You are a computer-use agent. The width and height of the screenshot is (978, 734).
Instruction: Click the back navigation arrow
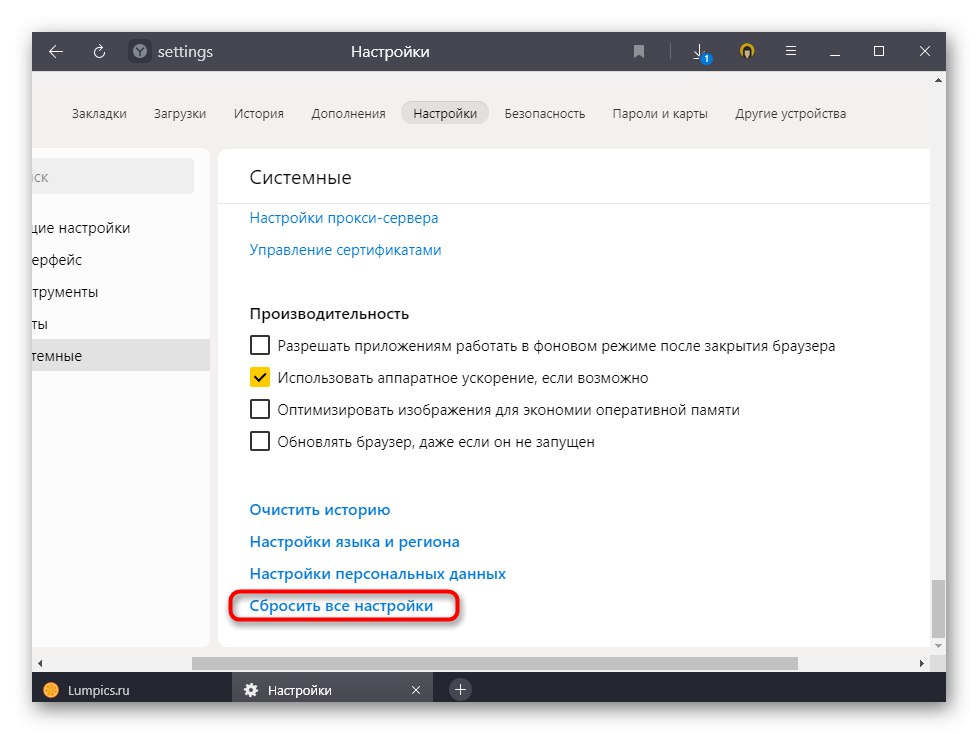(x=56, y=51)
